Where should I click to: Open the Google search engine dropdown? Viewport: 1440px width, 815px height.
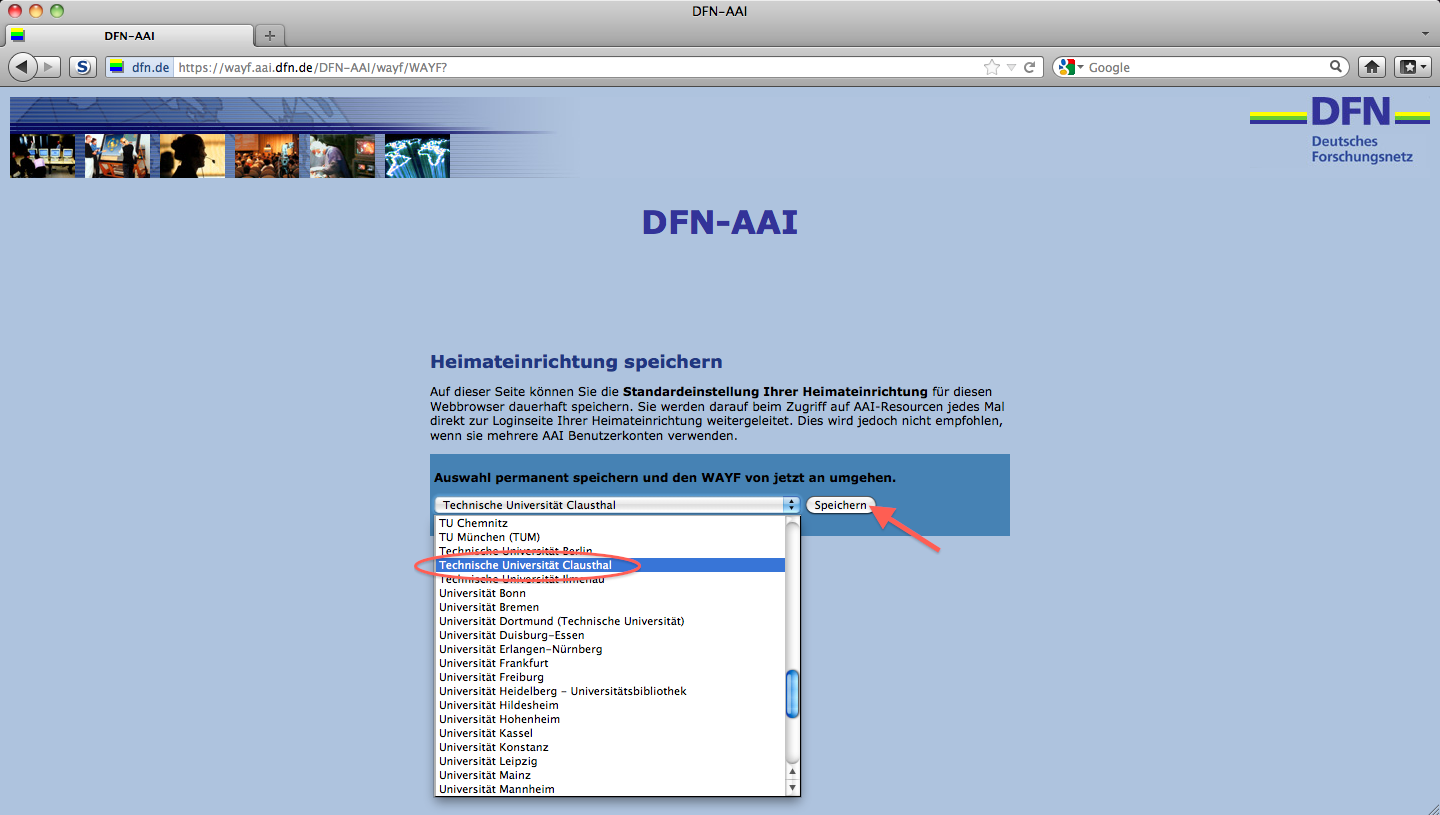tap(1069, 67)
